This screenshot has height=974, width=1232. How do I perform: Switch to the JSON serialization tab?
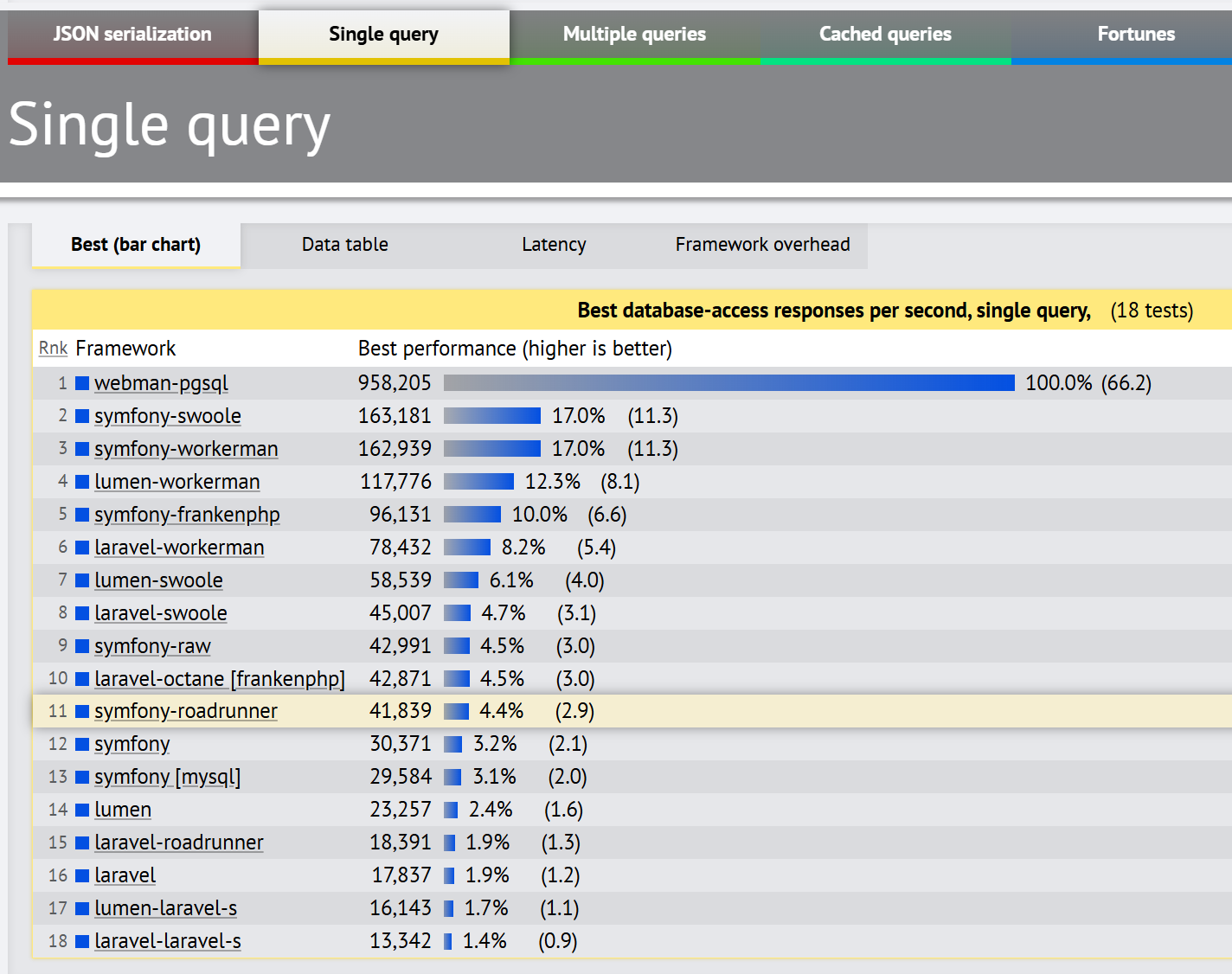132,35
